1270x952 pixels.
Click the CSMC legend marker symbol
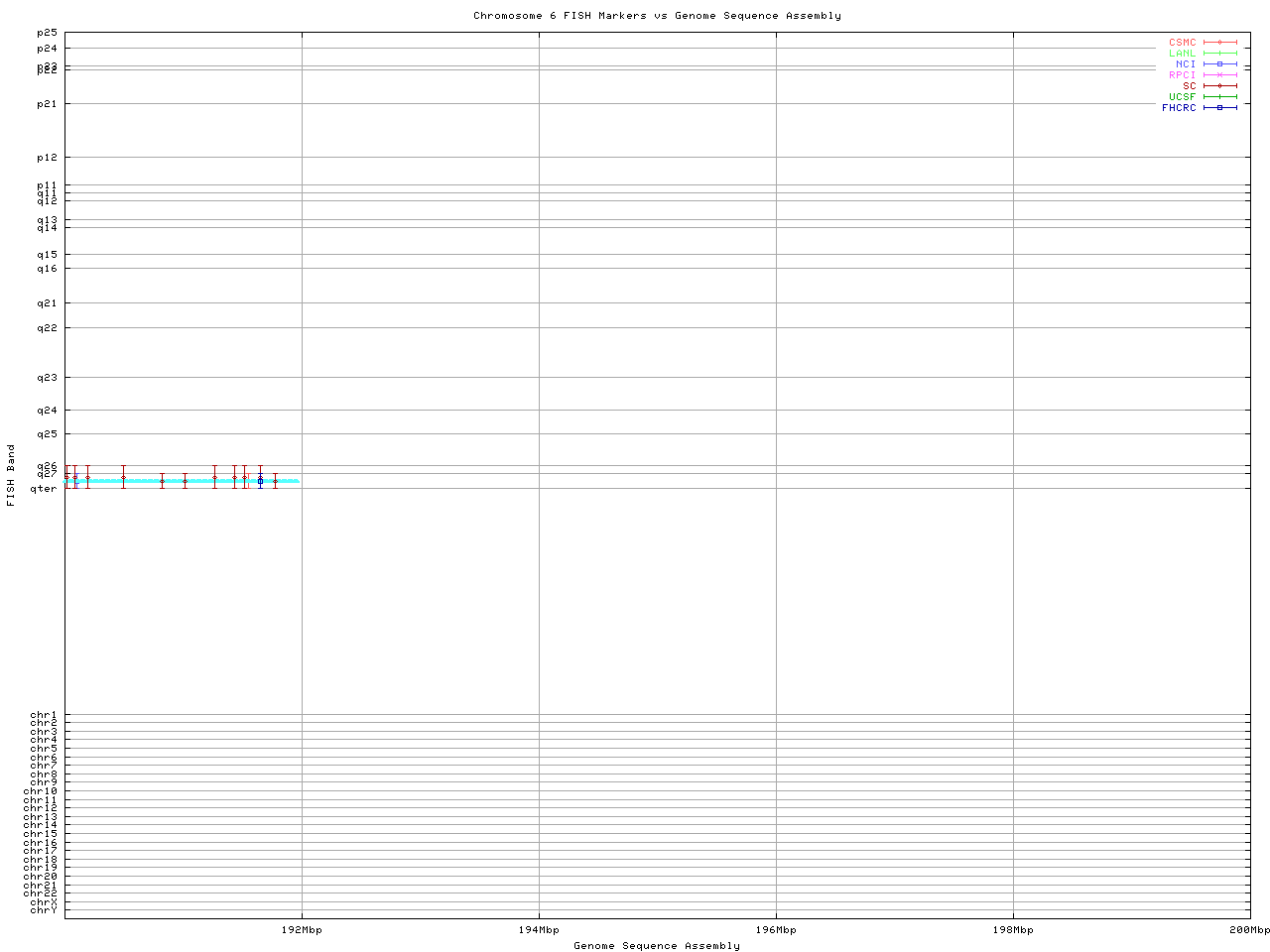(1219, 43)
